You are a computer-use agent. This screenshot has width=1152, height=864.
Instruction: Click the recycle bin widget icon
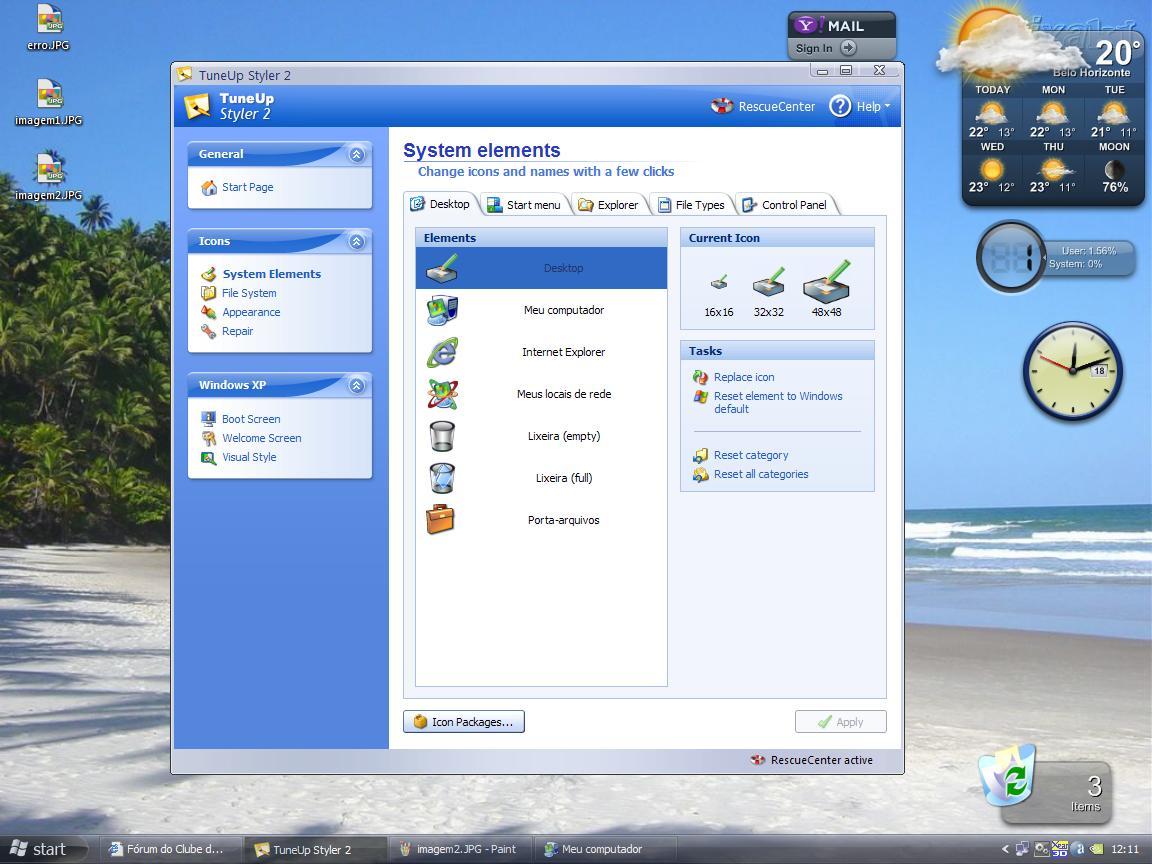click(1007, 777)
